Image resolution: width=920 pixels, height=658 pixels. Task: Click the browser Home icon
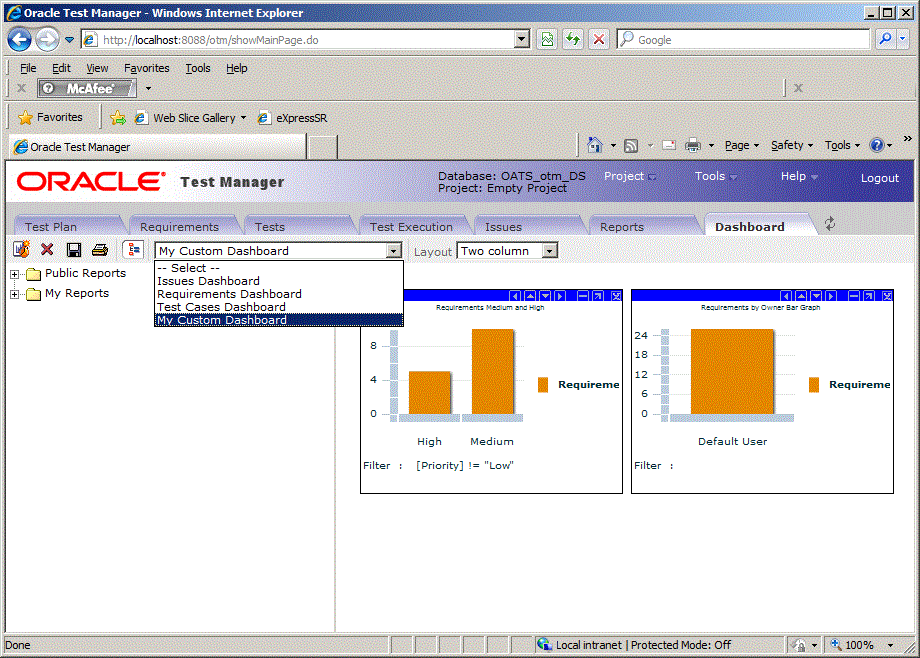tap(595, 145)
